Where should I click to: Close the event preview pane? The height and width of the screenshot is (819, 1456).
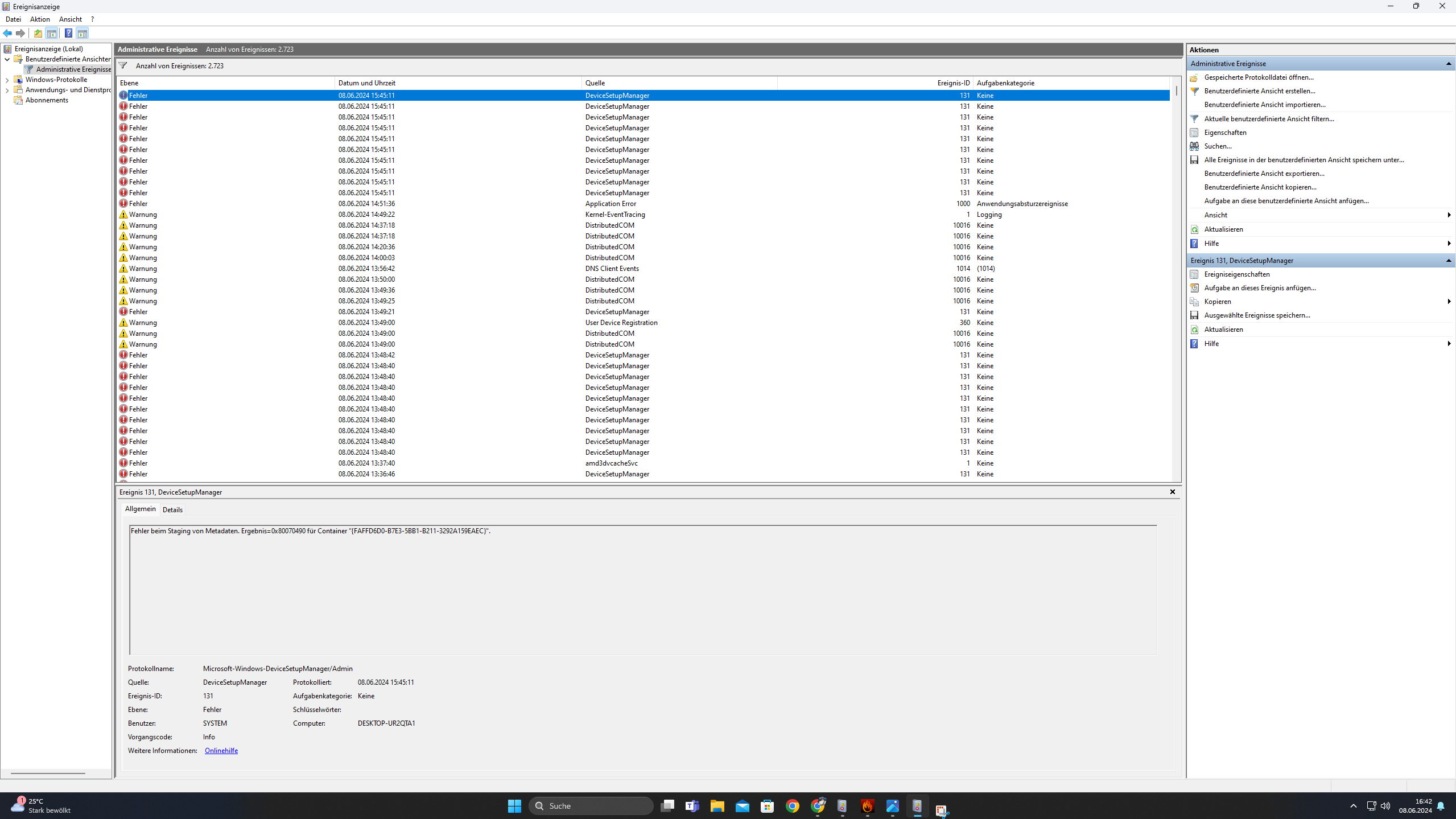coord(1172,492)
